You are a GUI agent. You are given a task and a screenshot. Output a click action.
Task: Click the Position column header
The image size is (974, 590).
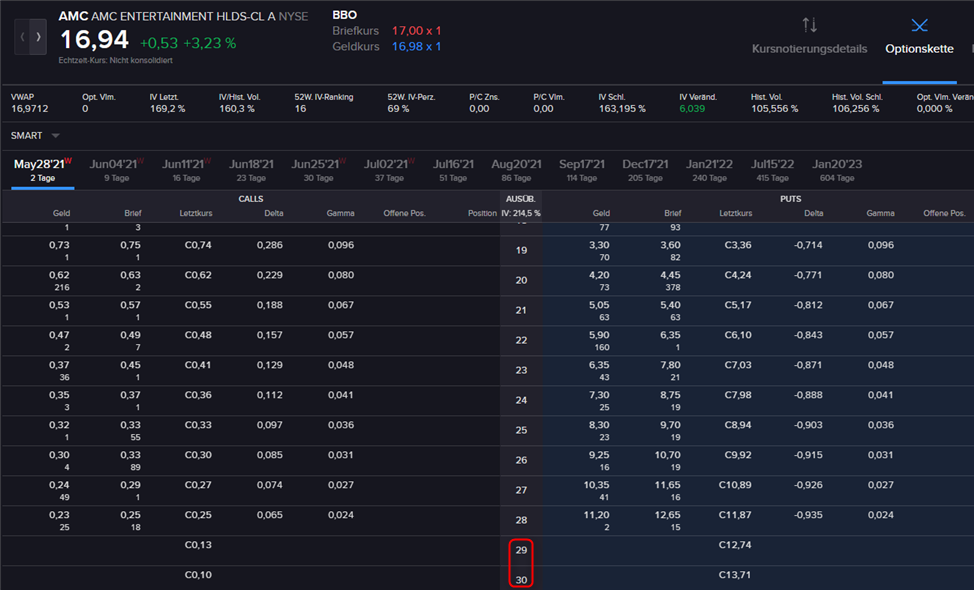point(482,213)
